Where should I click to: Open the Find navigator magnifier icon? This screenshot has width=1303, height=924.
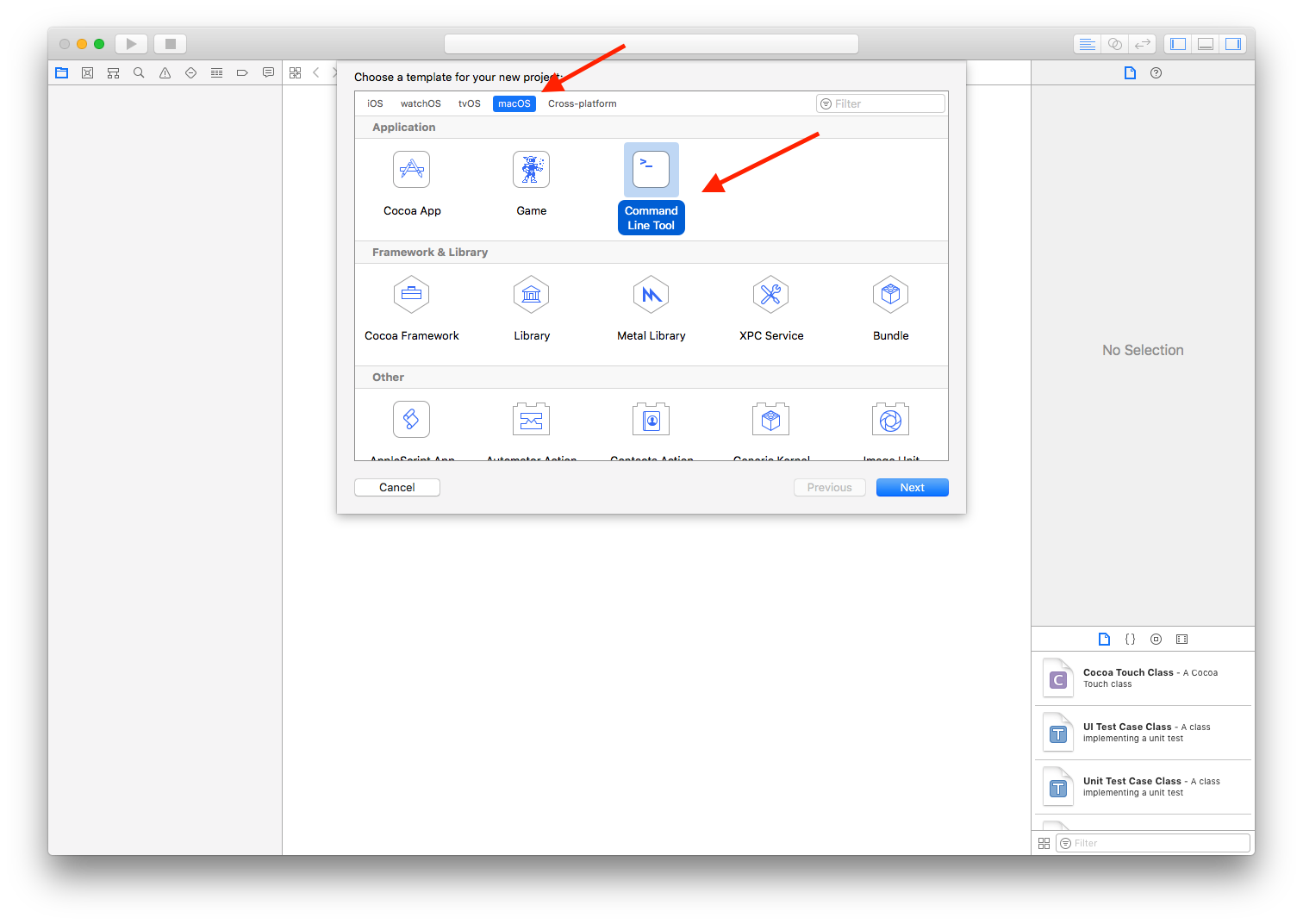click(139, 72)
